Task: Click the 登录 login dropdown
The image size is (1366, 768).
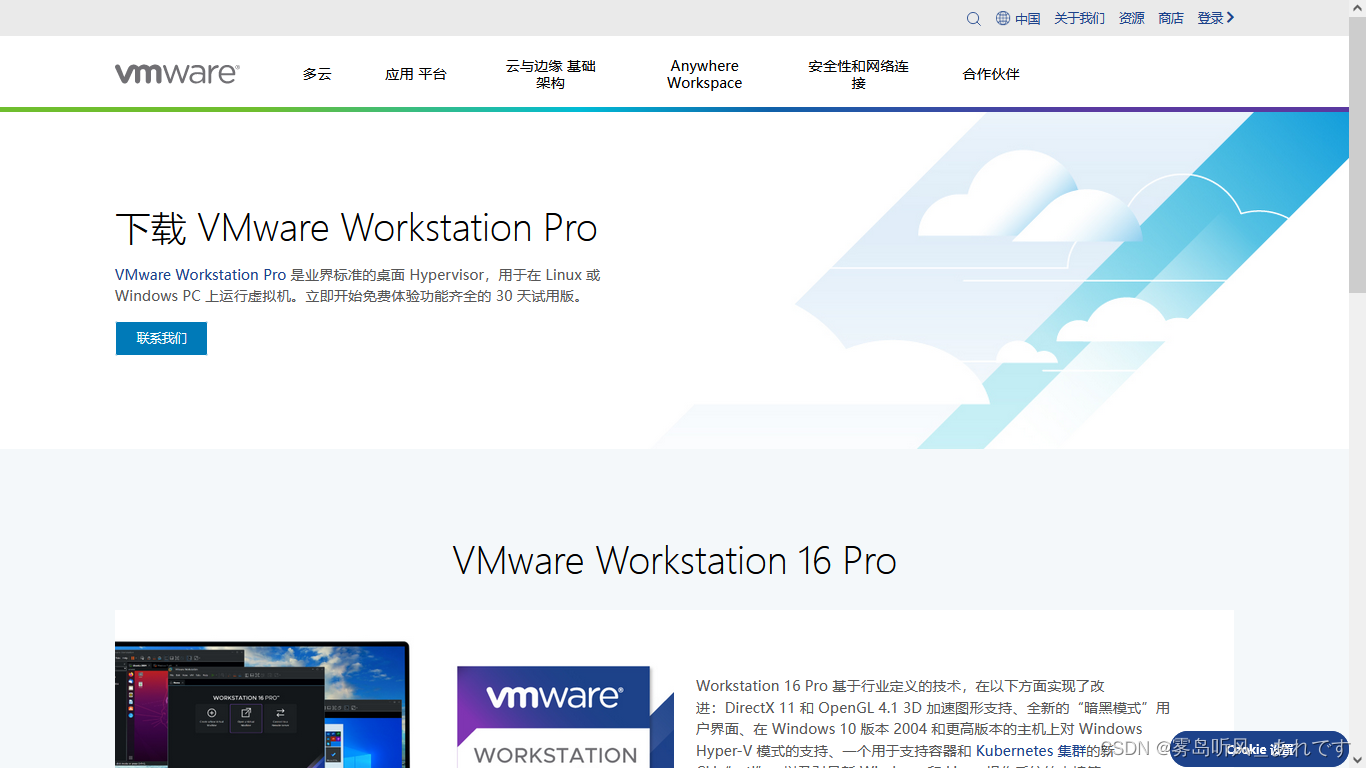Action: tap(1216, 18)
